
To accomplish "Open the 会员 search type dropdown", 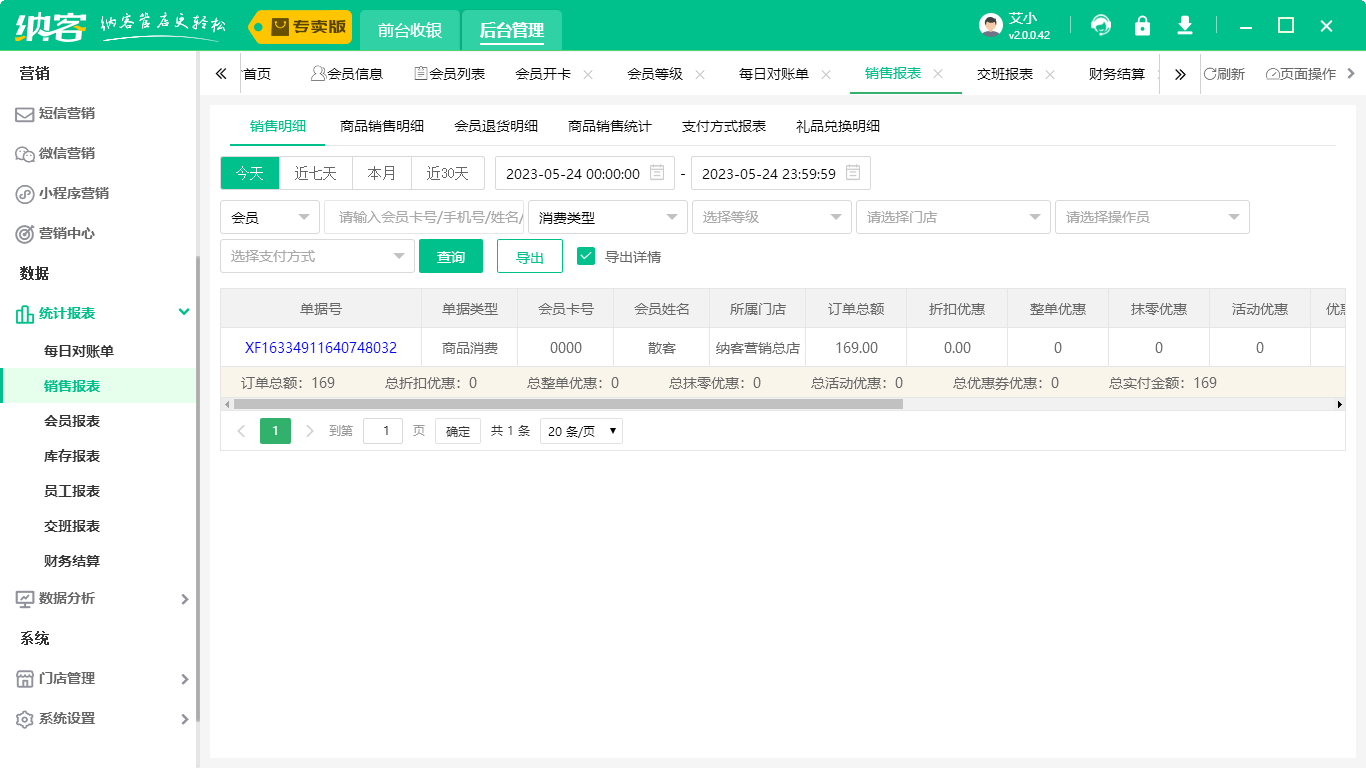I will tap(270, 217).
